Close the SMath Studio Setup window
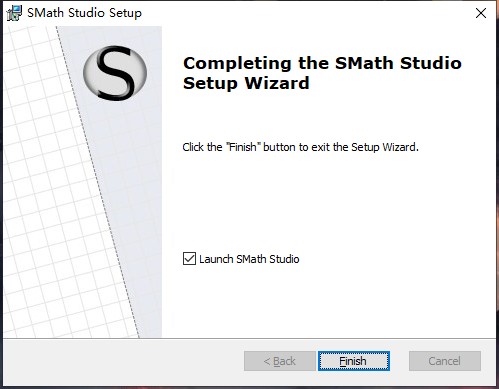 481,13
